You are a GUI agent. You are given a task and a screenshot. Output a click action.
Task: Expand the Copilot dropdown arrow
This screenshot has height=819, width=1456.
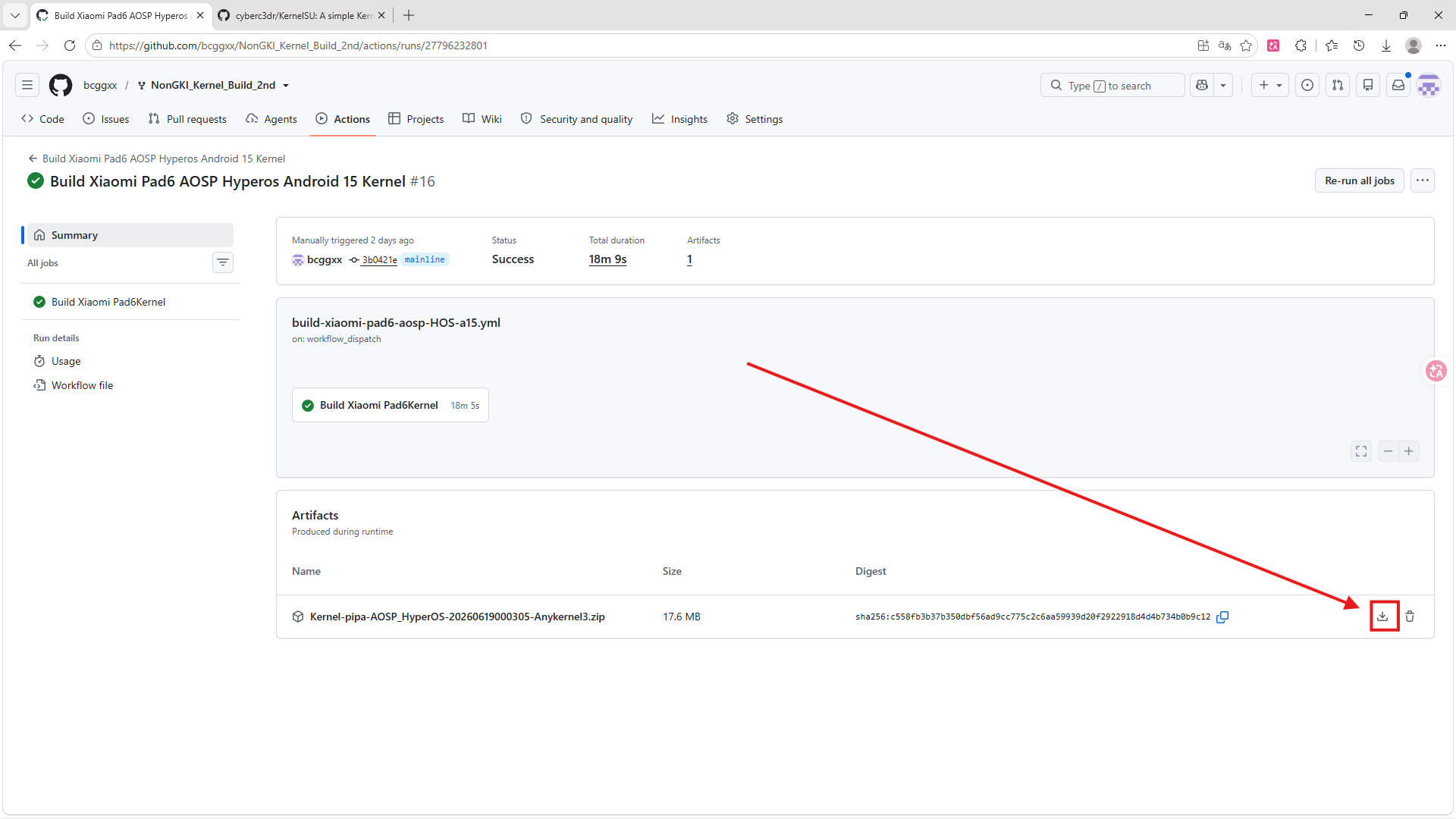[x=1223, y=86]
